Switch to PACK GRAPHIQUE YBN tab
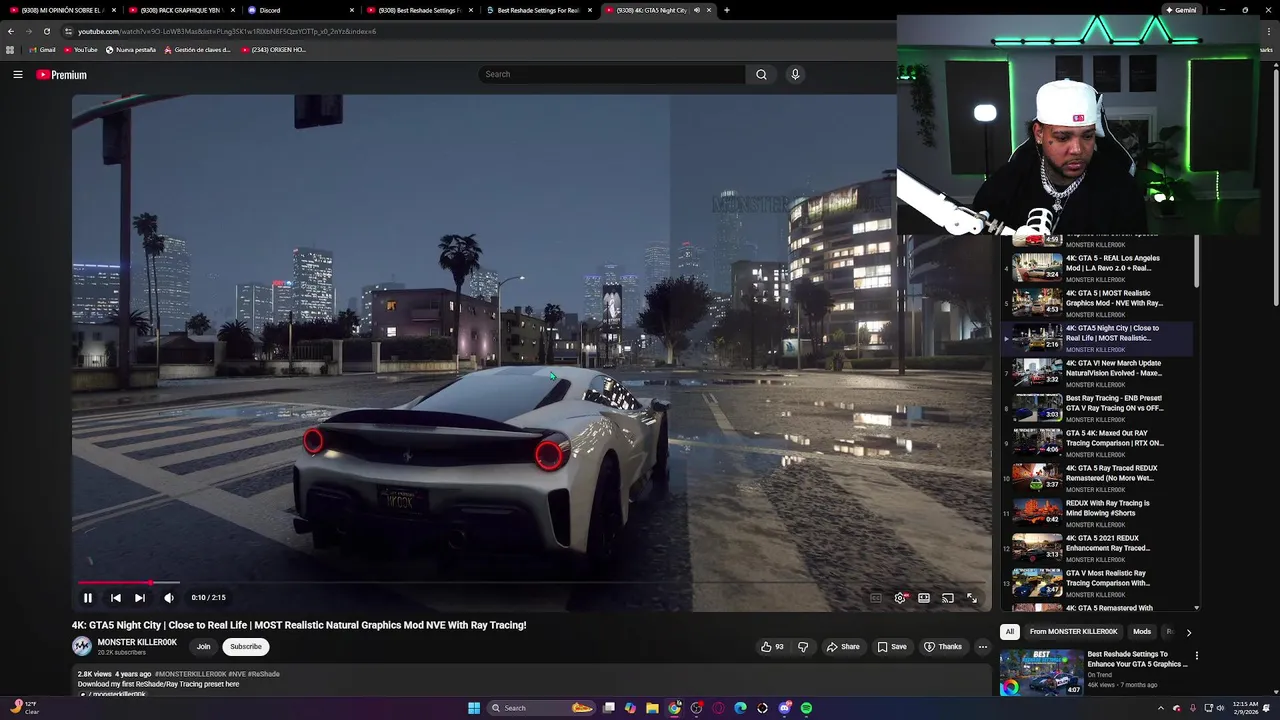Image resolution: width=1280 pixels, height=720 pixels. point(181,10)
